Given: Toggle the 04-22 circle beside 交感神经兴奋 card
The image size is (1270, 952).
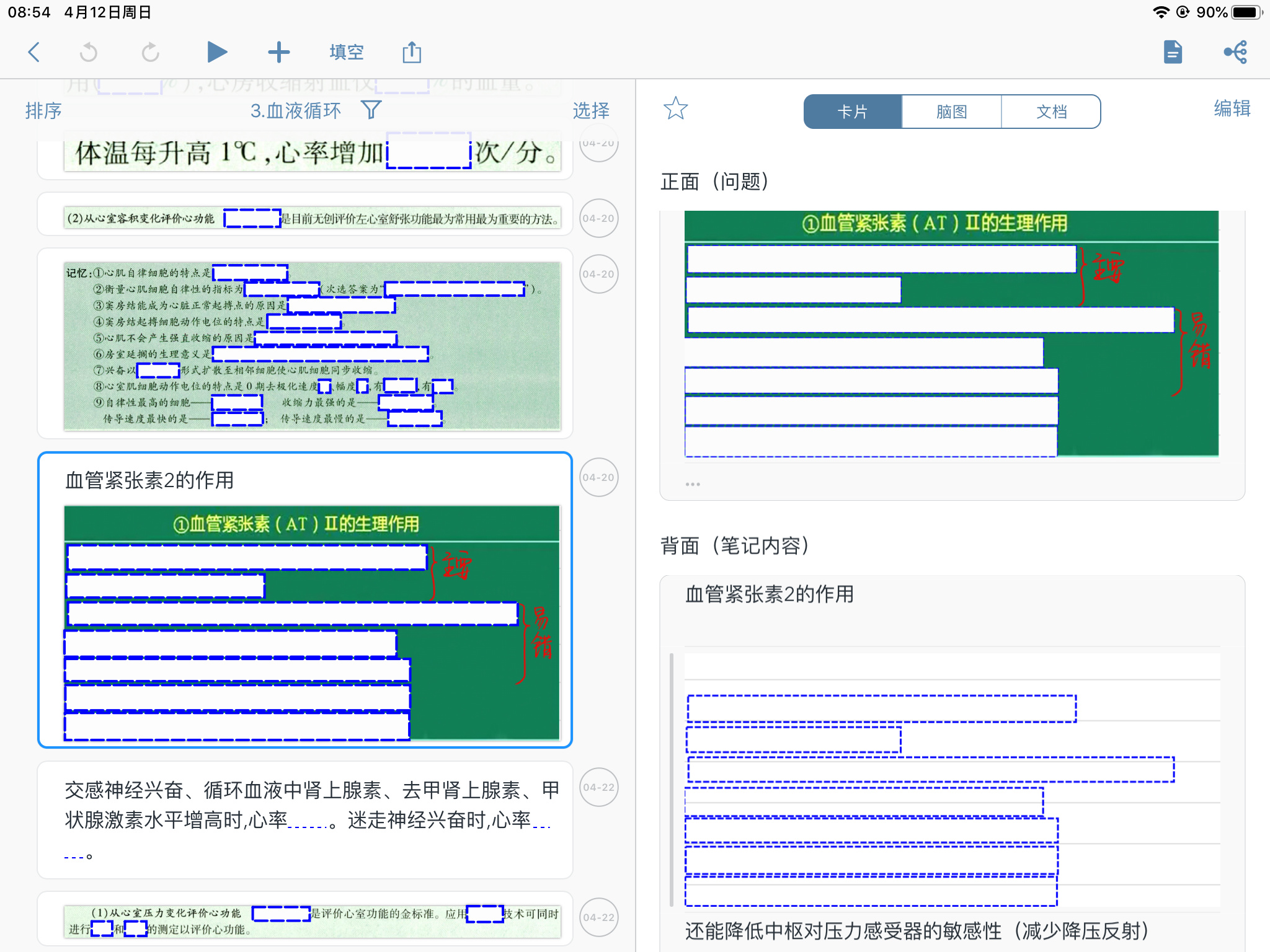Looking at the screenshot, I should click(599, 787).
